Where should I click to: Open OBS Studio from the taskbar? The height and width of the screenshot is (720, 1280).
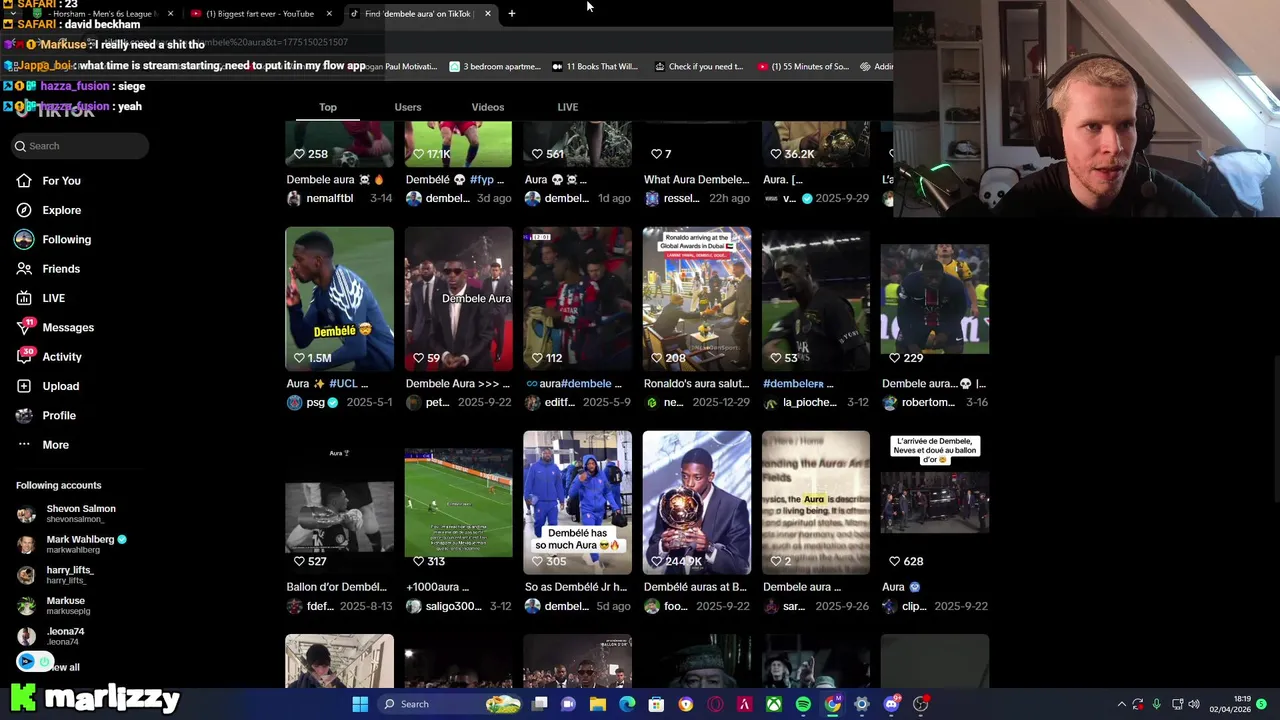tap(921, 704)
